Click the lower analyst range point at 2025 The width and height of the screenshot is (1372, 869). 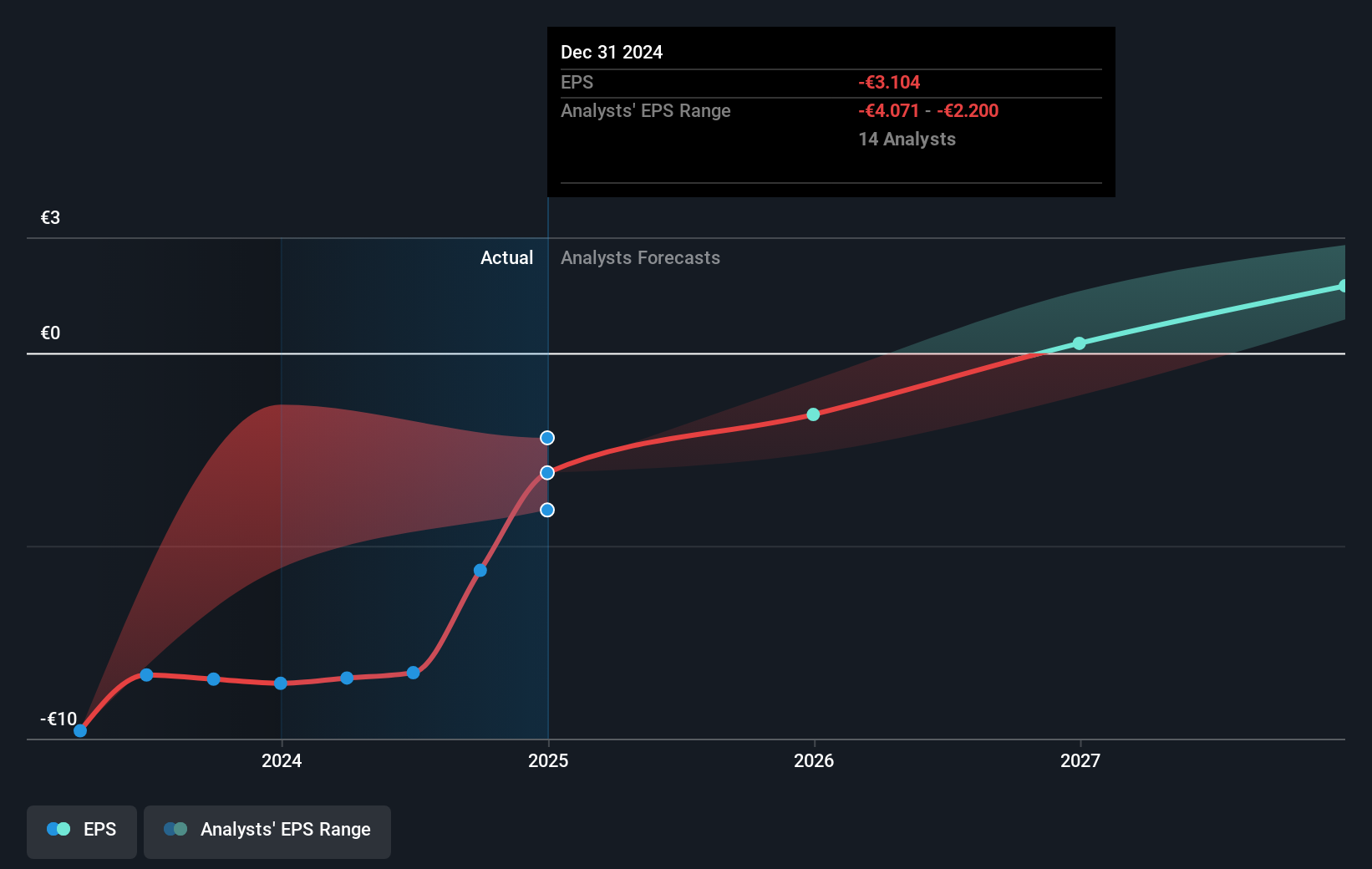point(547,510)
